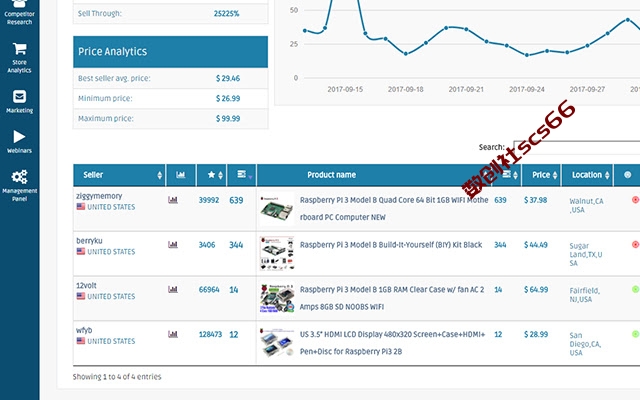640x400 pixels.
Task: Sort by sales list icon column after star
Action: 242,175
